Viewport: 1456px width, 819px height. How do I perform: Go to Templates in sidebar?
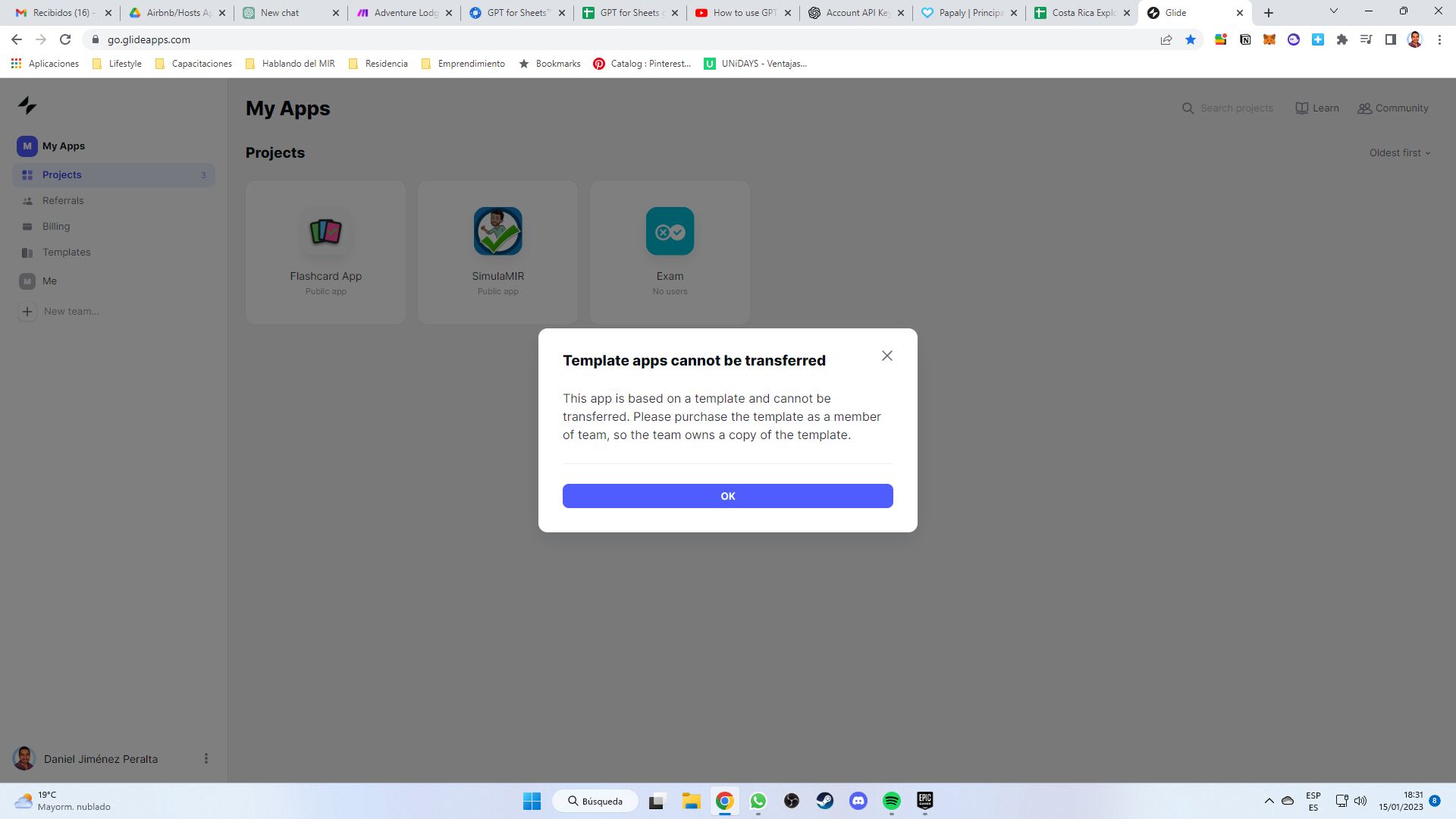click(x=66, y=253)
